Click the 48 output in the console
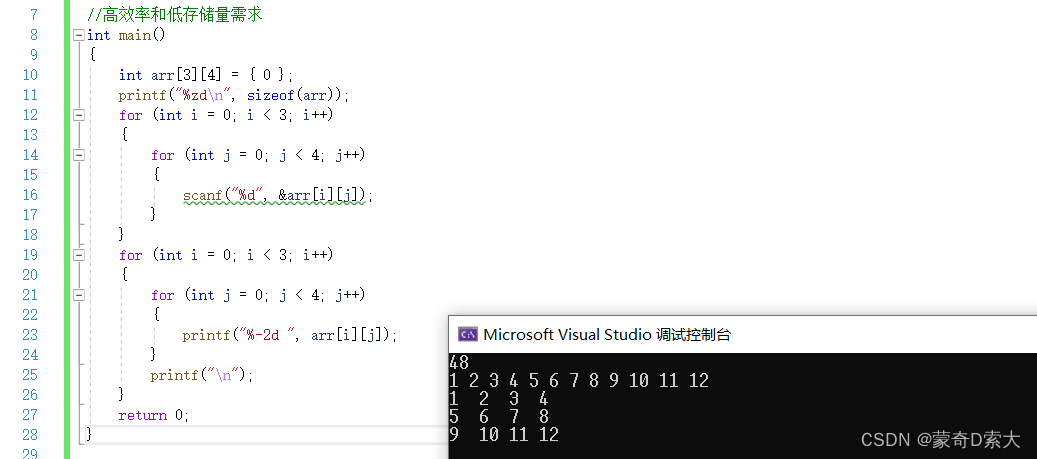 458,362
